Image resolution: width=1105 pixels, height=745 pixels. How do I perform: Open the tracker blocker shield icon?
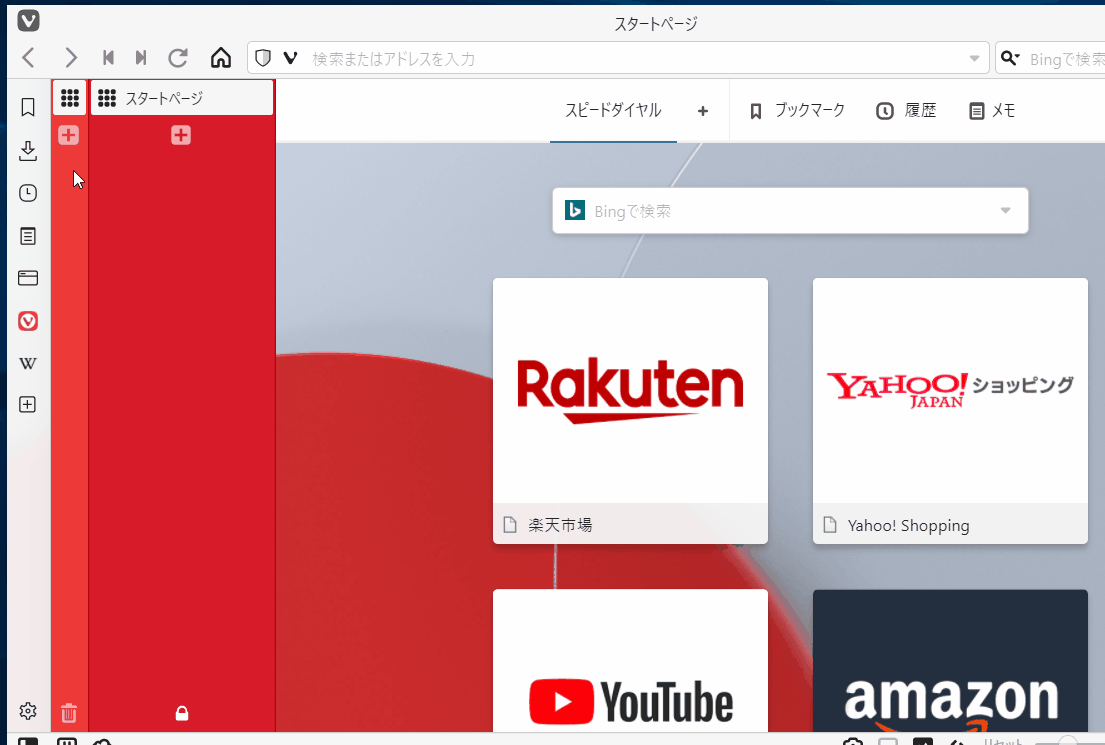click(x=263, y=58)
